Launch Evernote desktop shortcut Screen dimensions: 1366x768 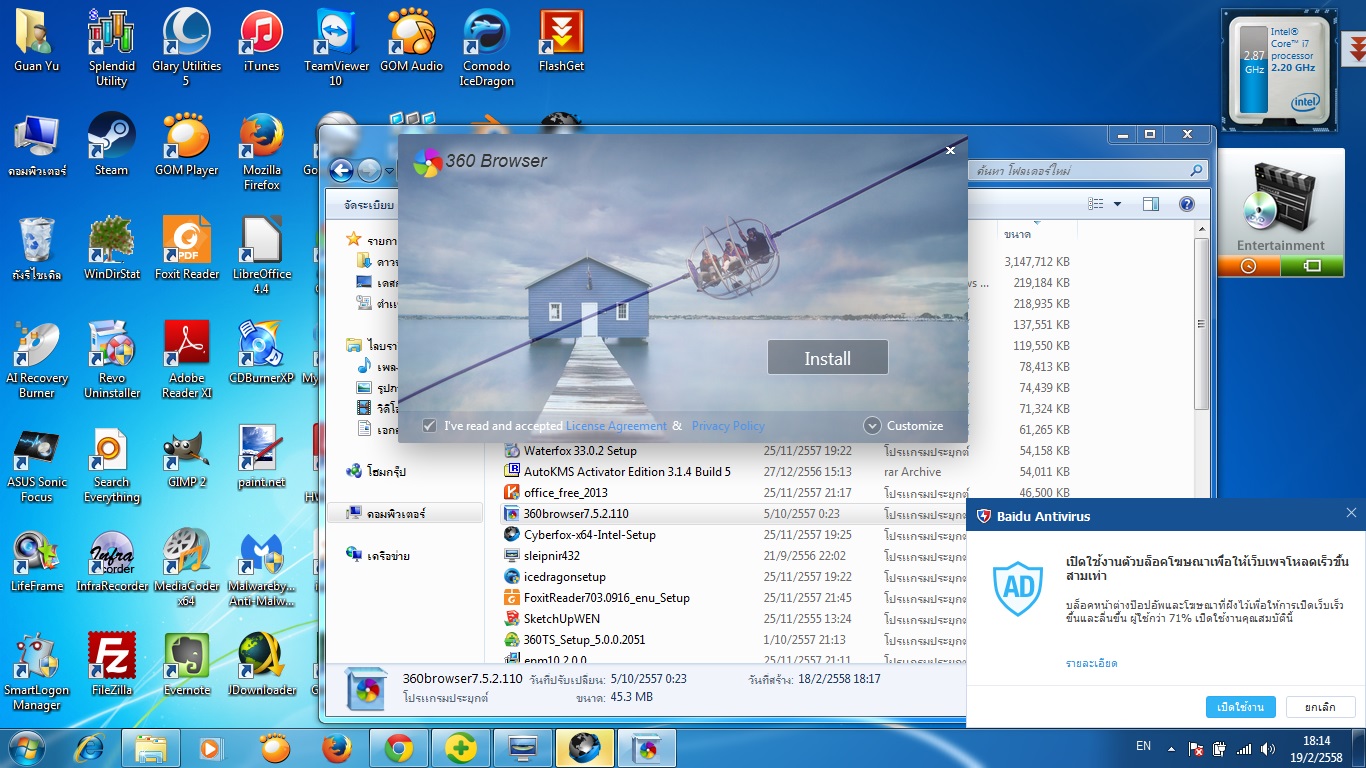(186, 665)
